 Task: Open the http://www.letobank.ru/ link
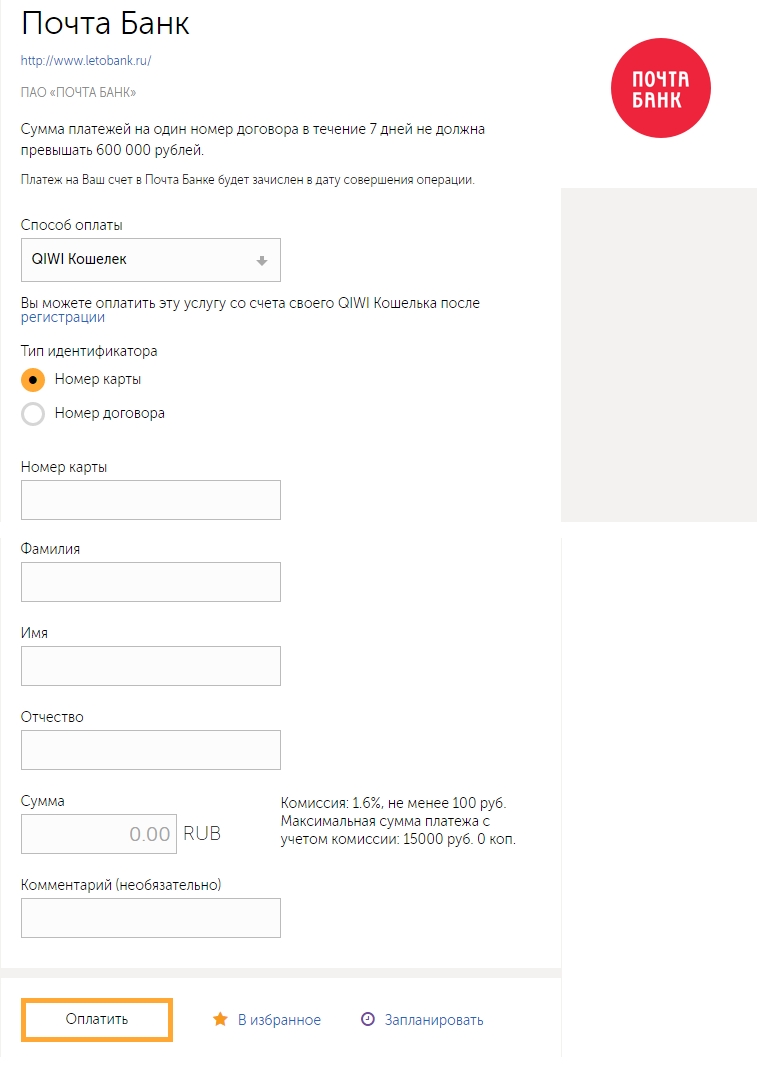point(85,60)
